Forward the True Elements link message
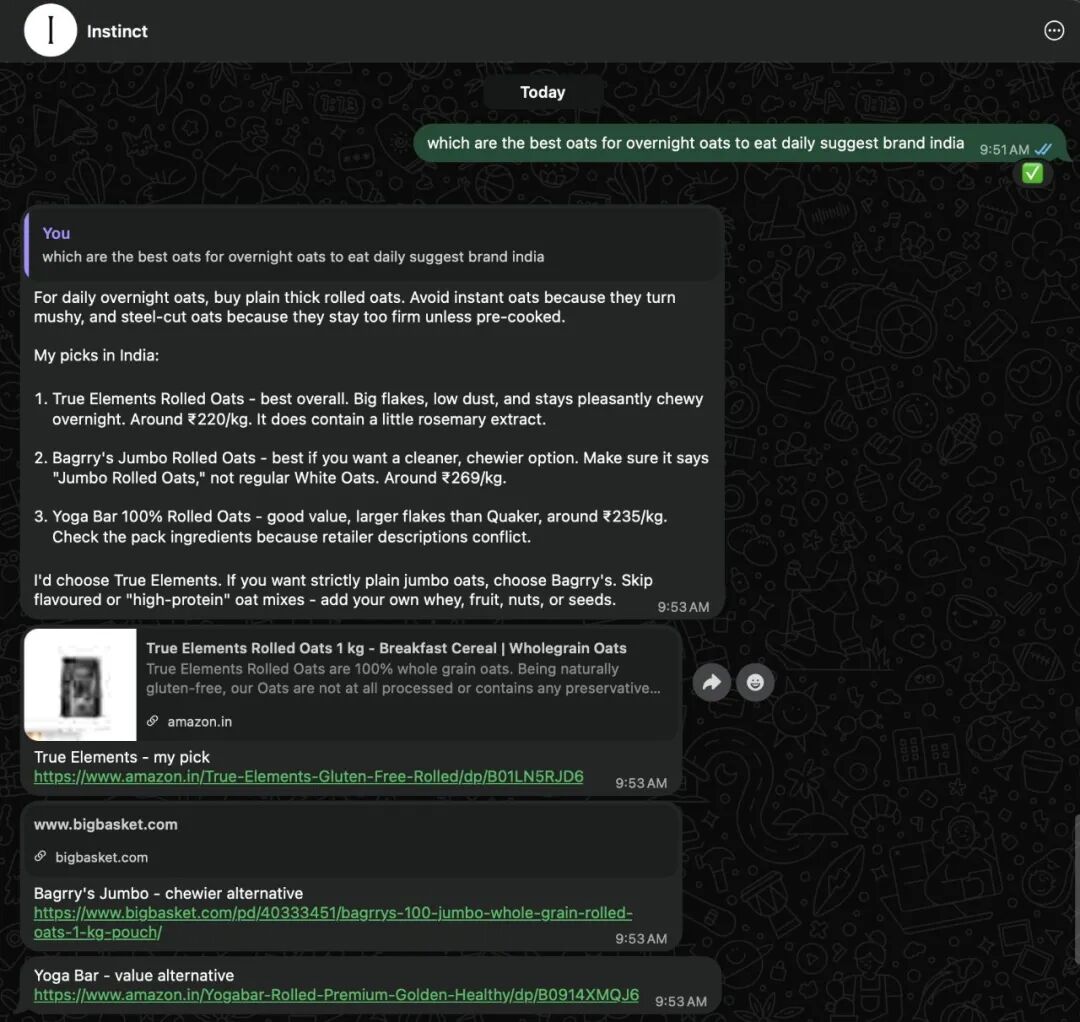 (x=712, y=682)
